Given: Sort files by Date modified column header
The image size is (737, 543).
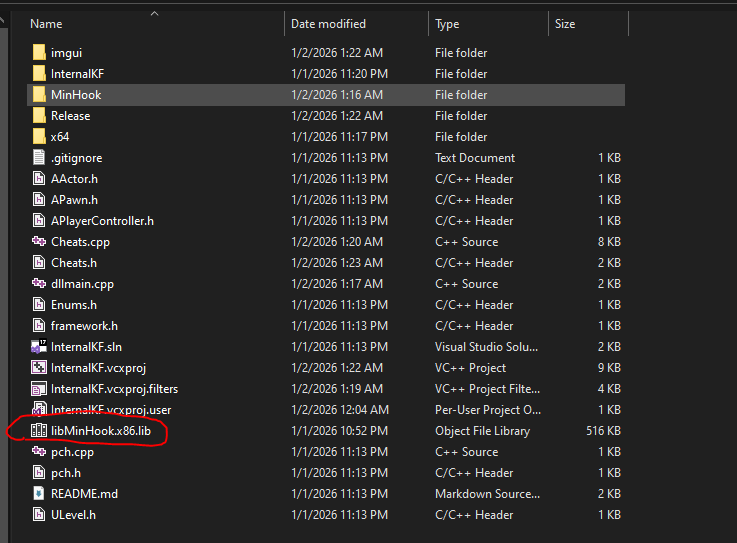Looking at the screenshot, I should point(328,24).
